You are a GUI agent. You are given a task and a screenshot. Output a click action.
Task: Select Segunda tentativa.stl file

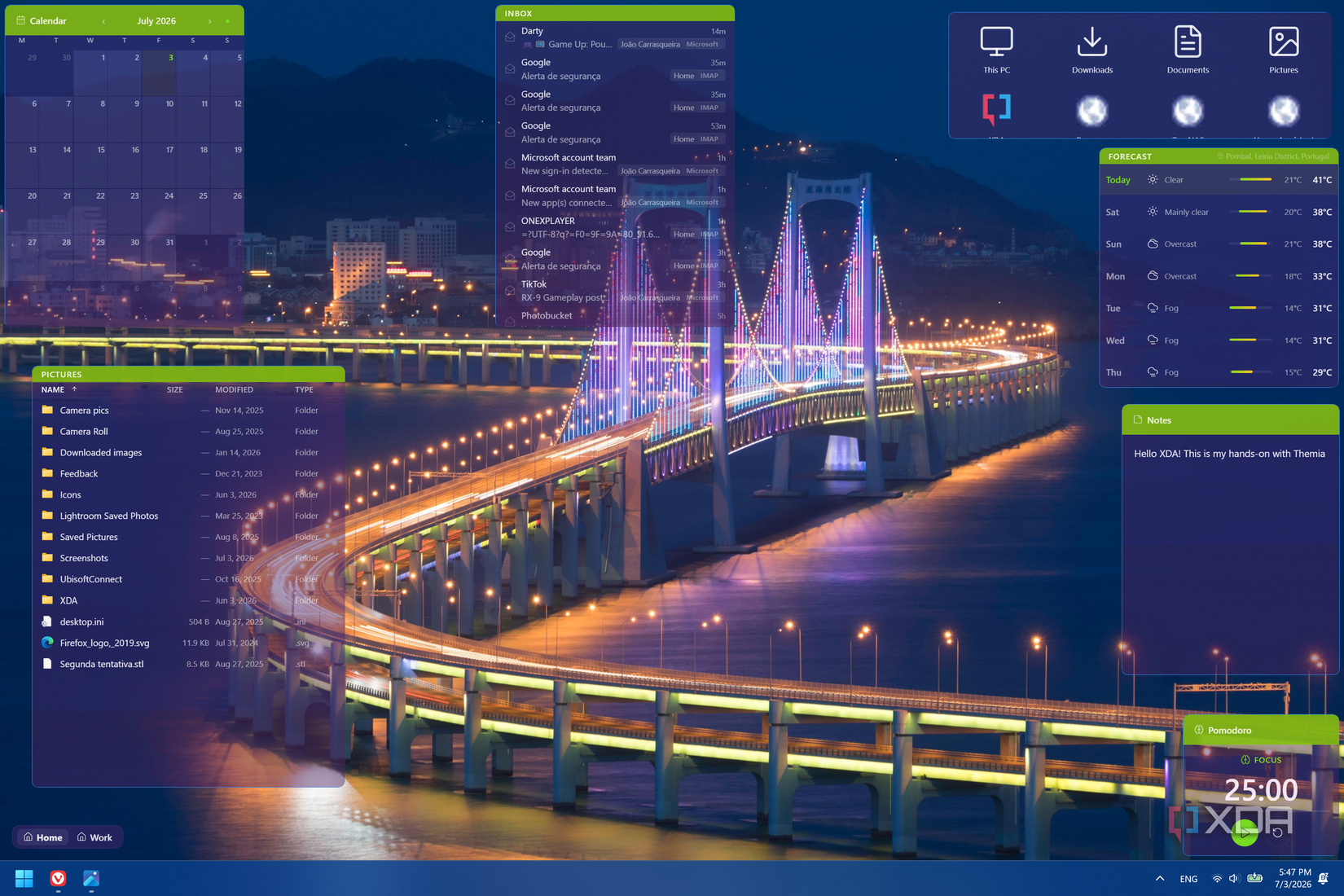point(188,664)
